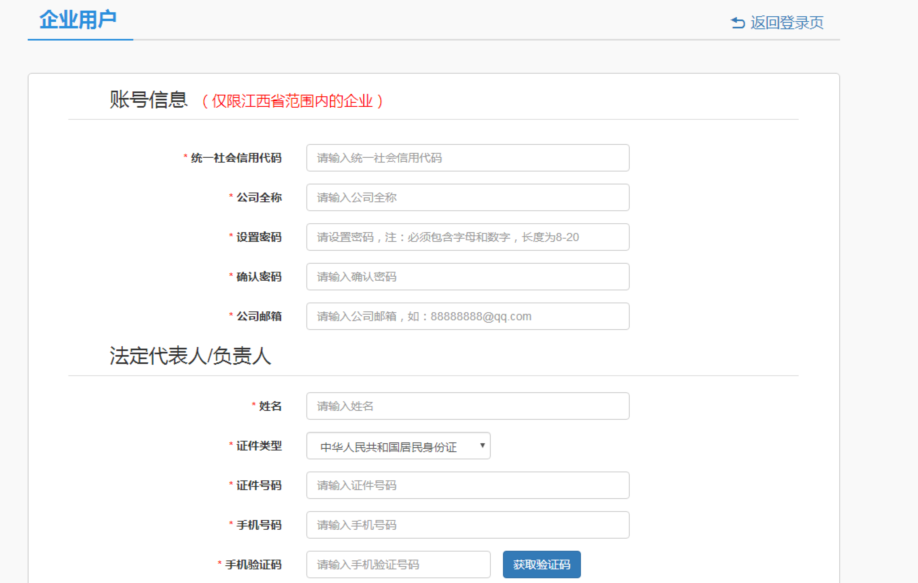
Task: Open the 证件类型 dropdown
Action: (398, 446)
